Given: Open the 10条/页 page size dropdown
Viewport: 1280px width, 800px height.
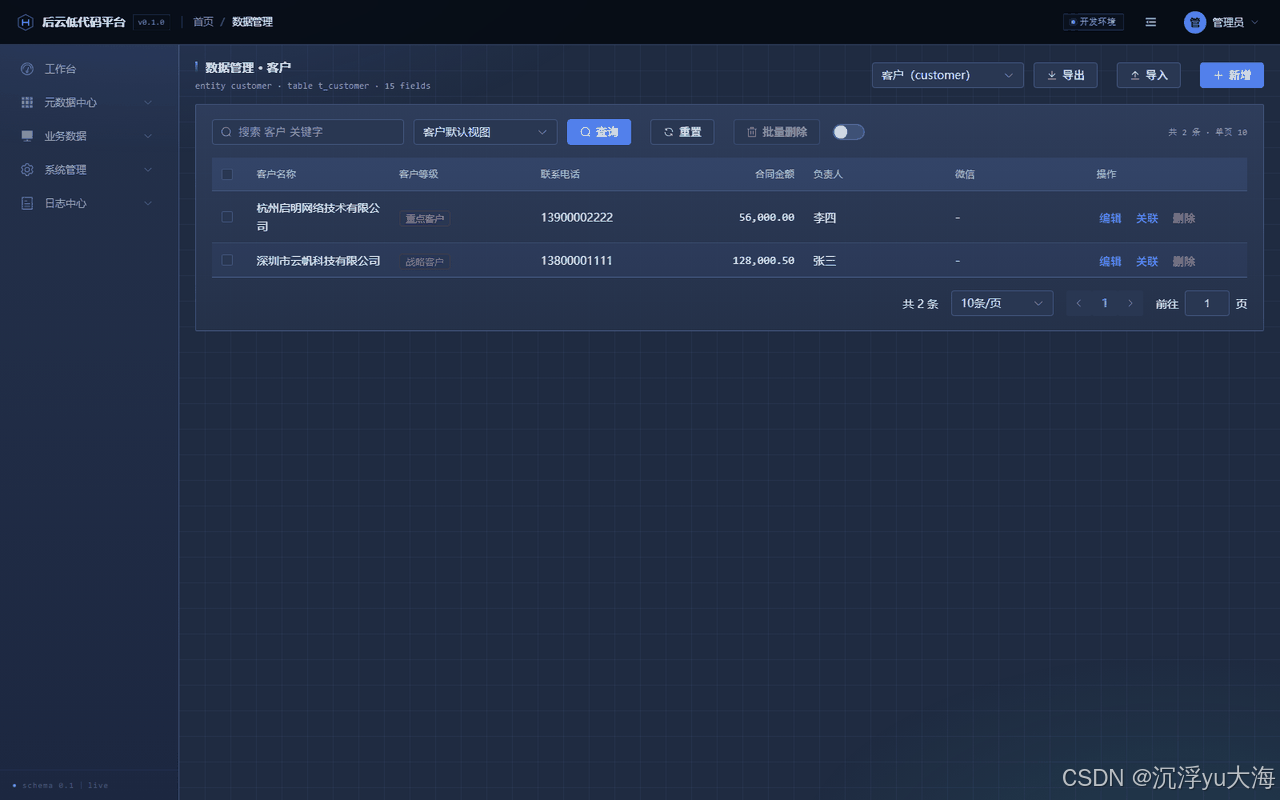Looking at the screenshot, I should (1002, 303).
